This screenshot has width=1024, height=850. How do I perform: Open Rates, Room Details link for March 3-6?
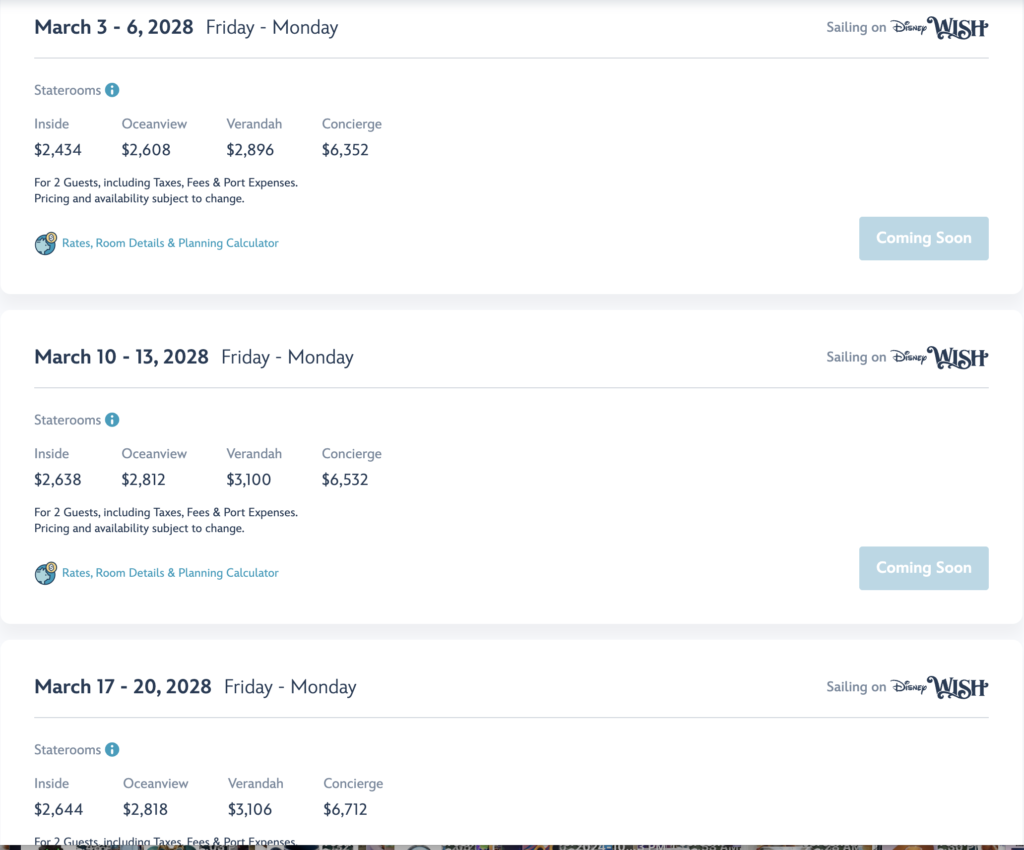(x=170, y=243)
